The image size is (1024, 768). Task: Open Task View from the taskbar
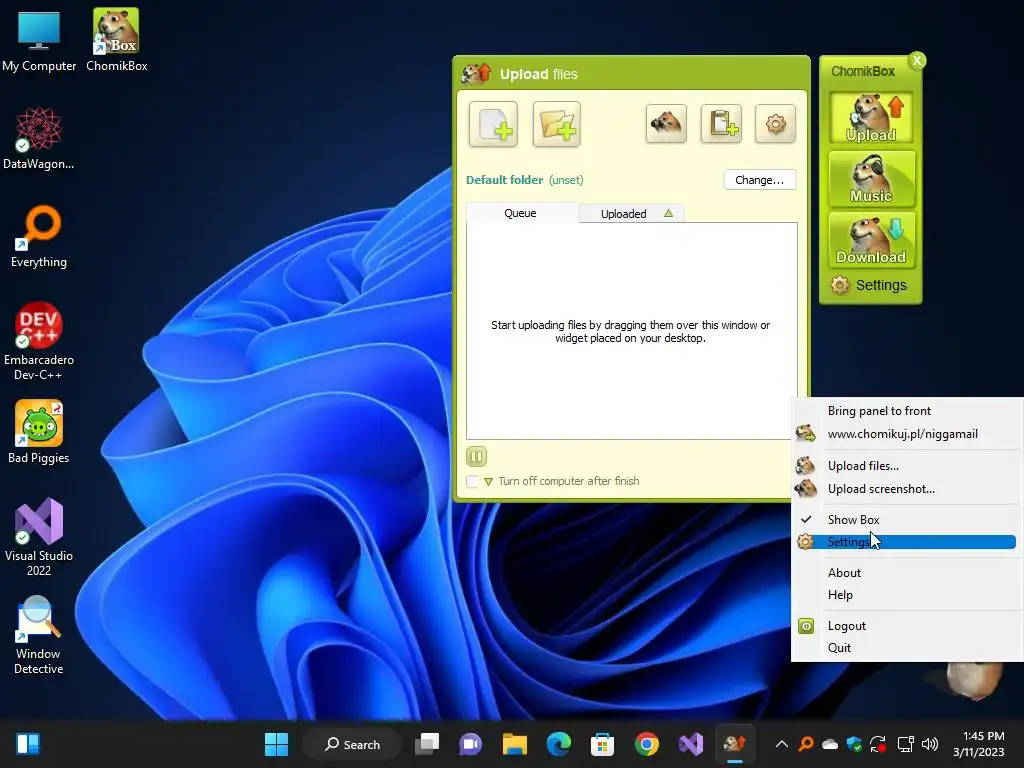427,744
